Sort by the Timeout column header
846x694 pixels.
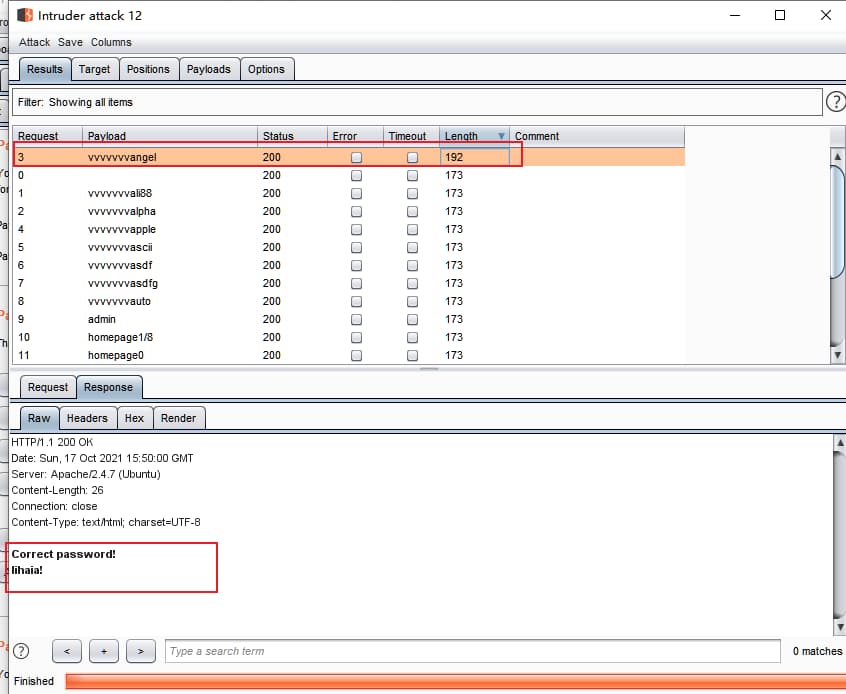click(x=411, y=136)
